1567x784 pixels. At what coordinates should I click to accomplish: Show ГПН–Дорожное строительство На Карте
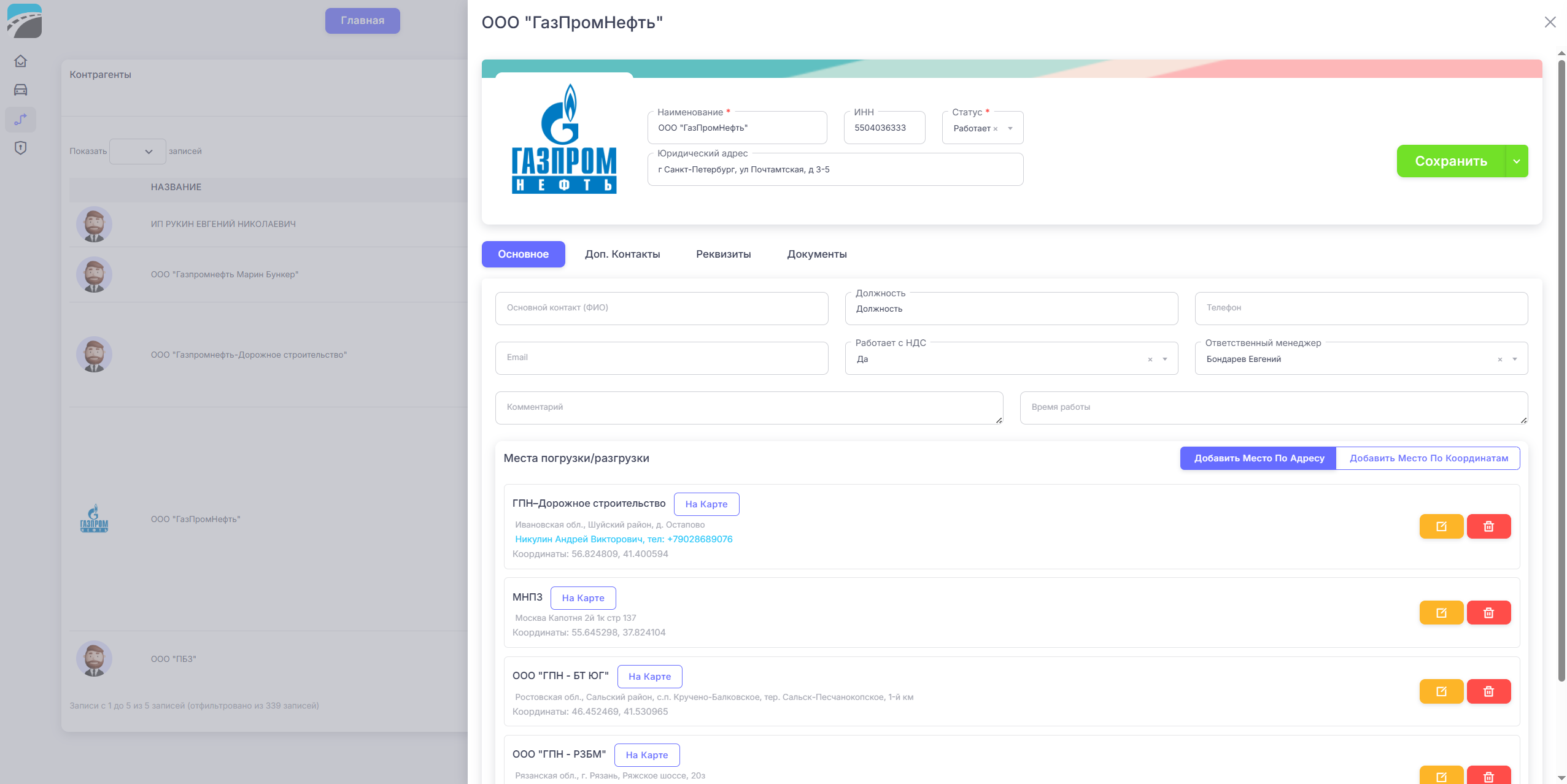click(x=706, y=504)
